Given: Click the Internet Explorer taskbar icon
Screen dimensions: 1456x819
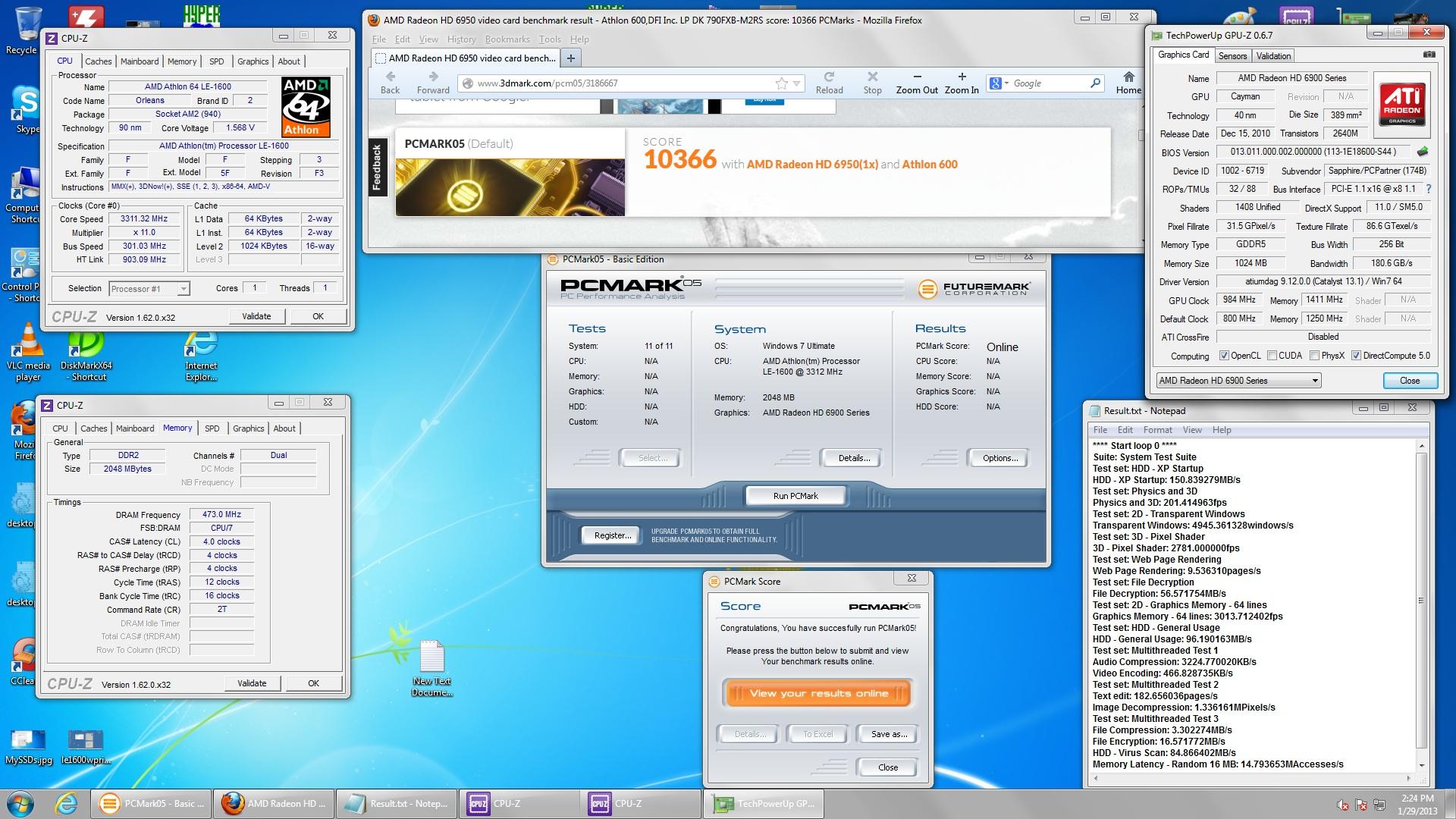Looking at the screenshot, I should (x=66, y=804).
